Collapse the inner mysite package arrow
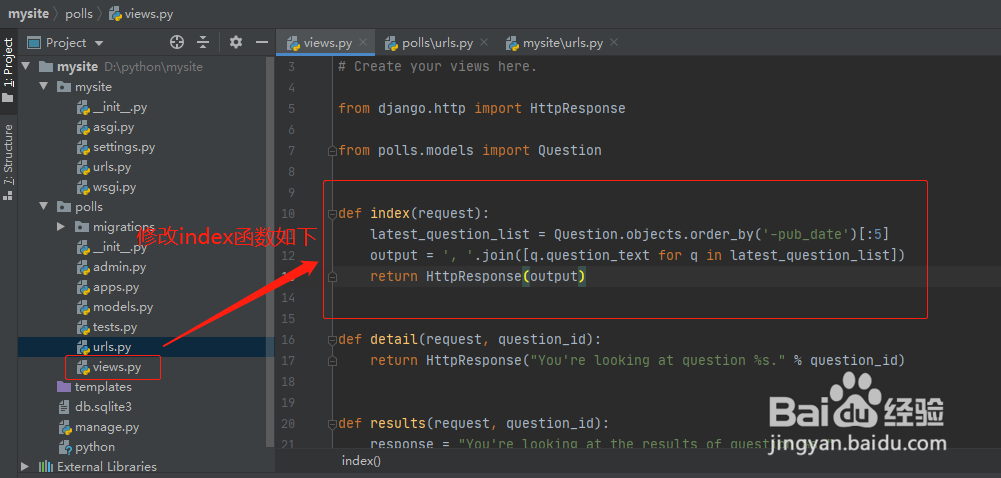This screenshot has width=1001, height=478. 43,87
